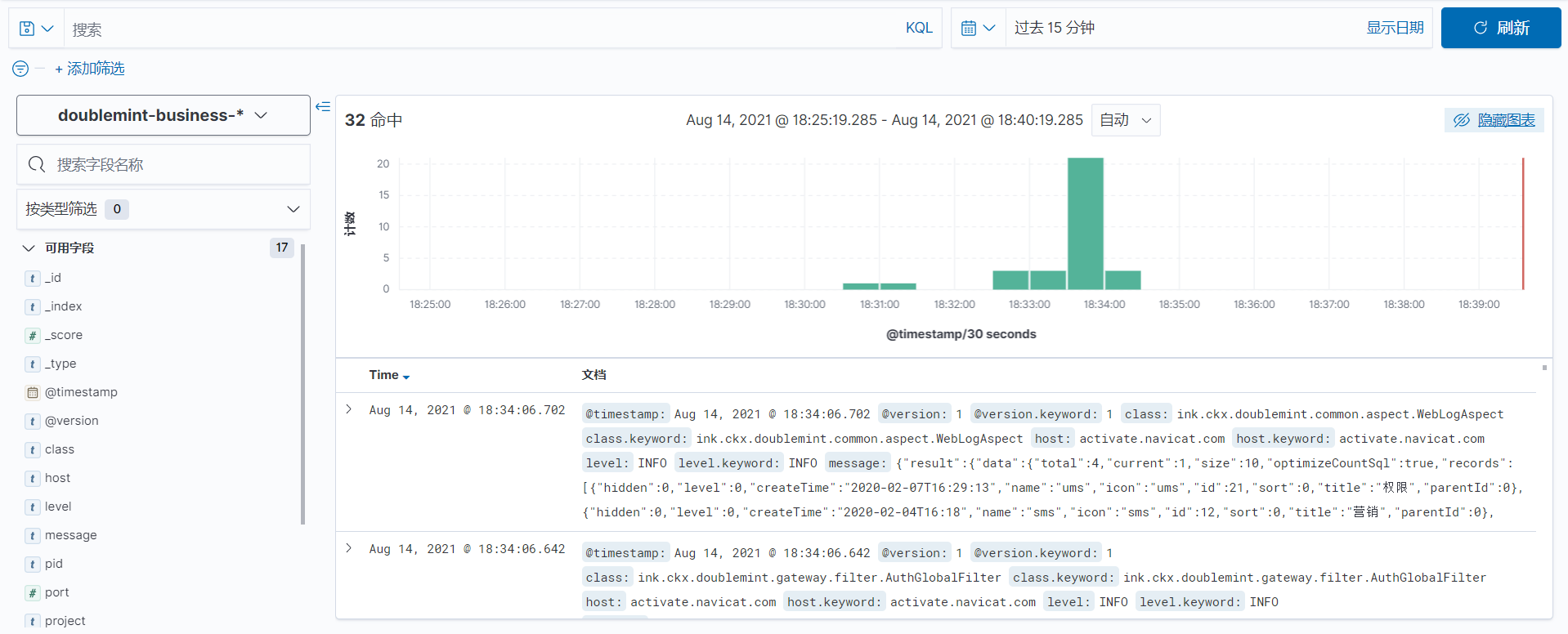Viewport: 1568px width, 634px height.
Task: Click the _type field type icon
Action: 33,364
